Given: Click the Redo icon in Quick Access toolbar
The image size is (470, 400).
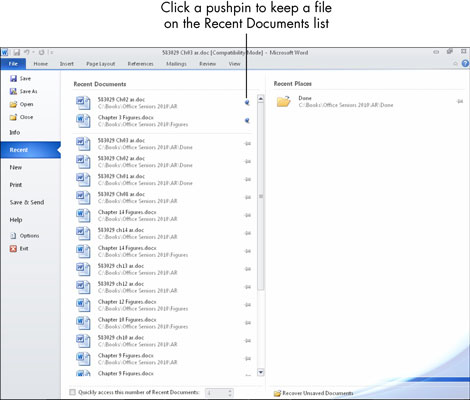Looking at the screenshot, I should (x=41, y=52).
